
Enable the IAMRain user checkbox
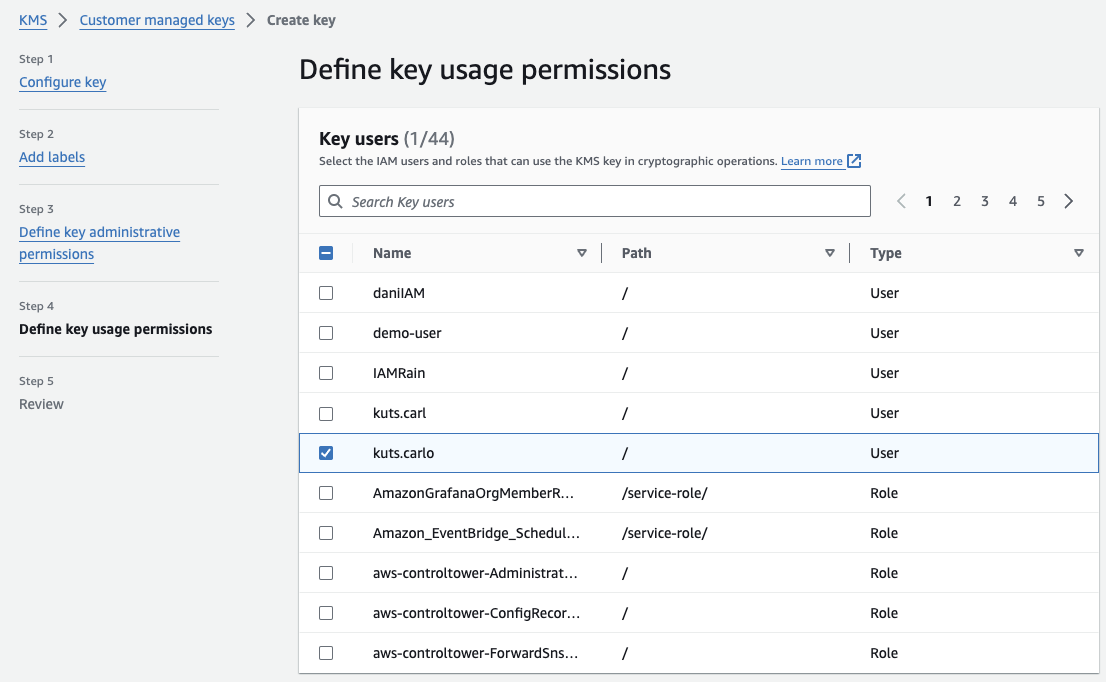point(326,373)
